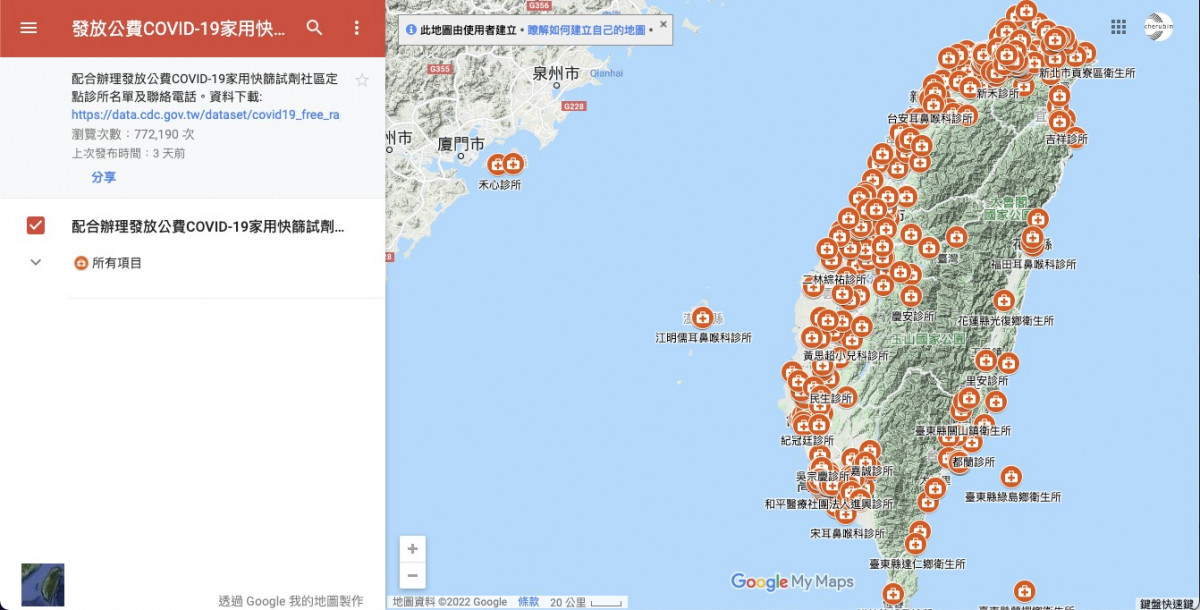Image resolution: width=1200 pixels, height=610 pixels.
Task: Expand the layer with the chevron arrow
Action: 36,262
